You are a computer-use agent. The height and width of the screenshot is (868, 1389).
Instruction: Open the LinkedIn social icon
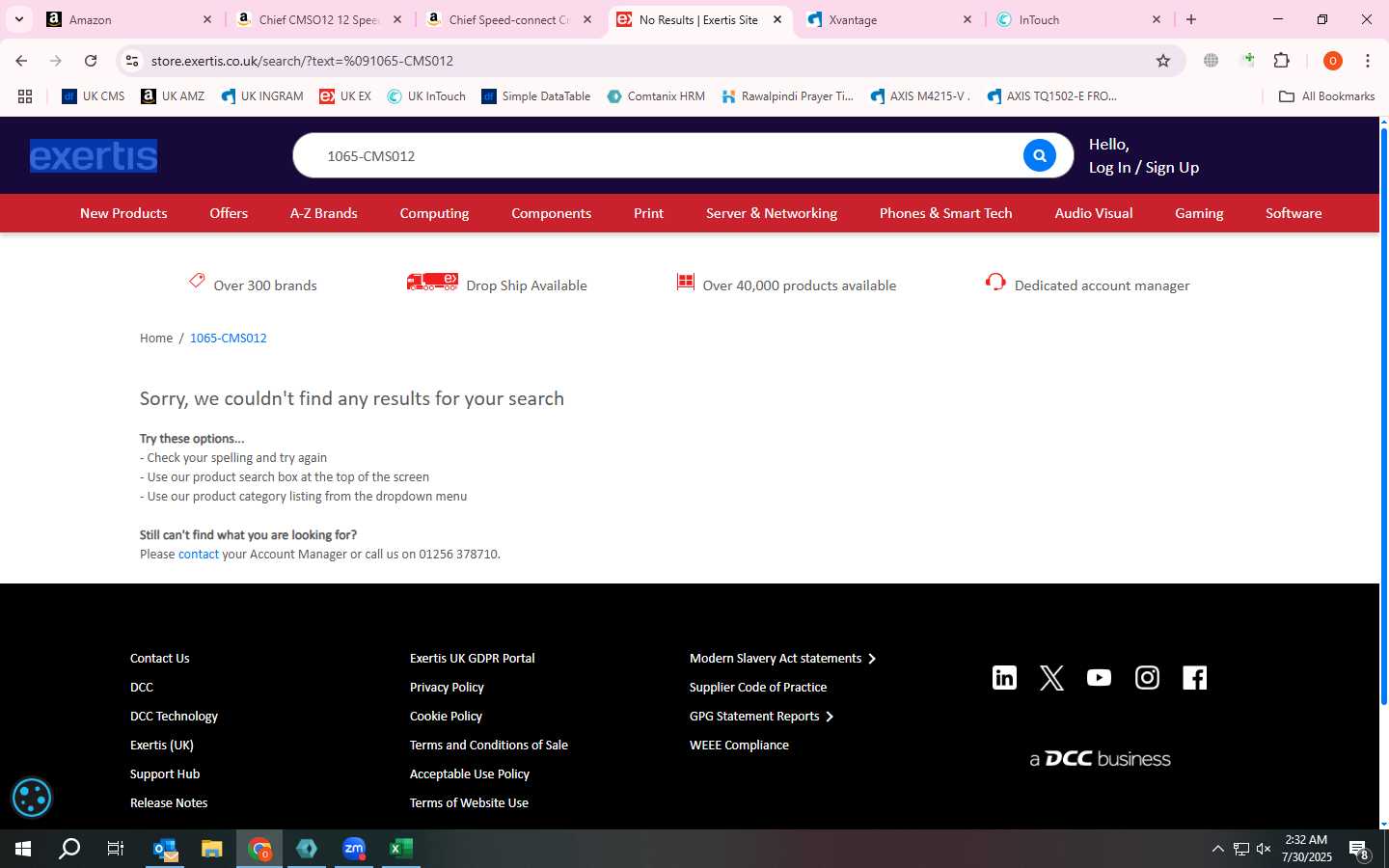point(1004,678)
